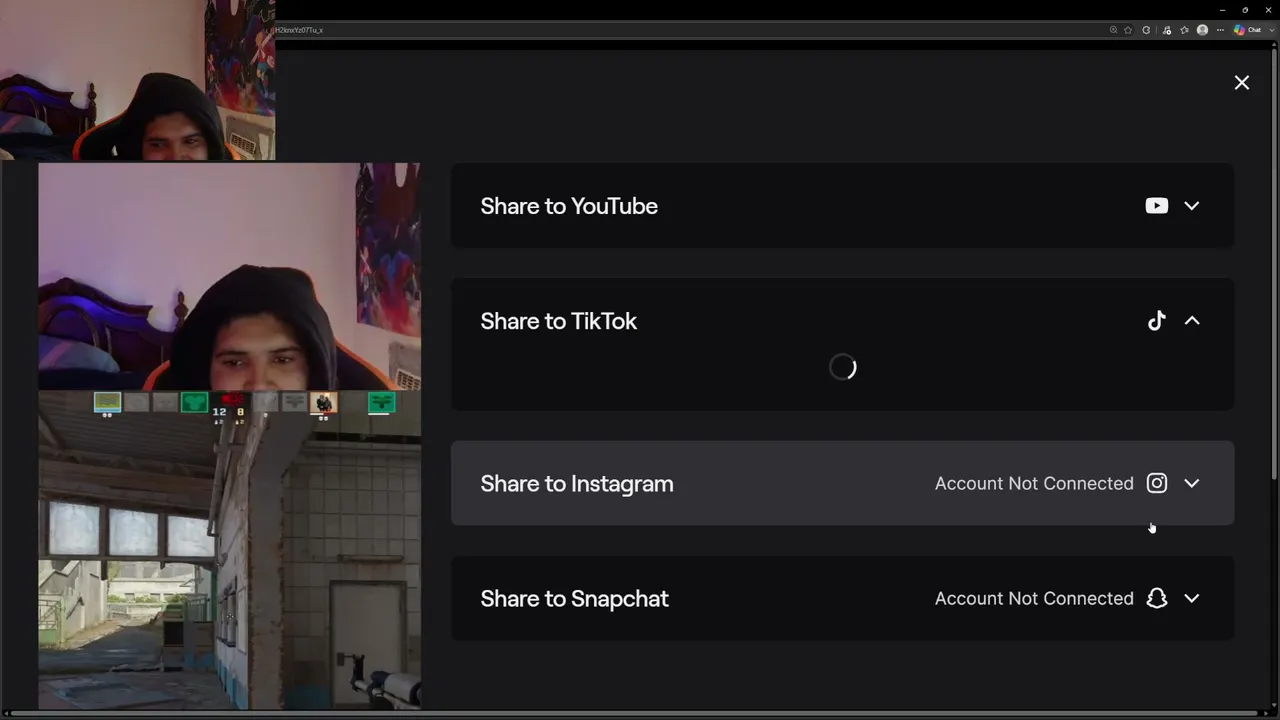
Task: Select the Share to TikTok heading
Action: coord(558,321)
